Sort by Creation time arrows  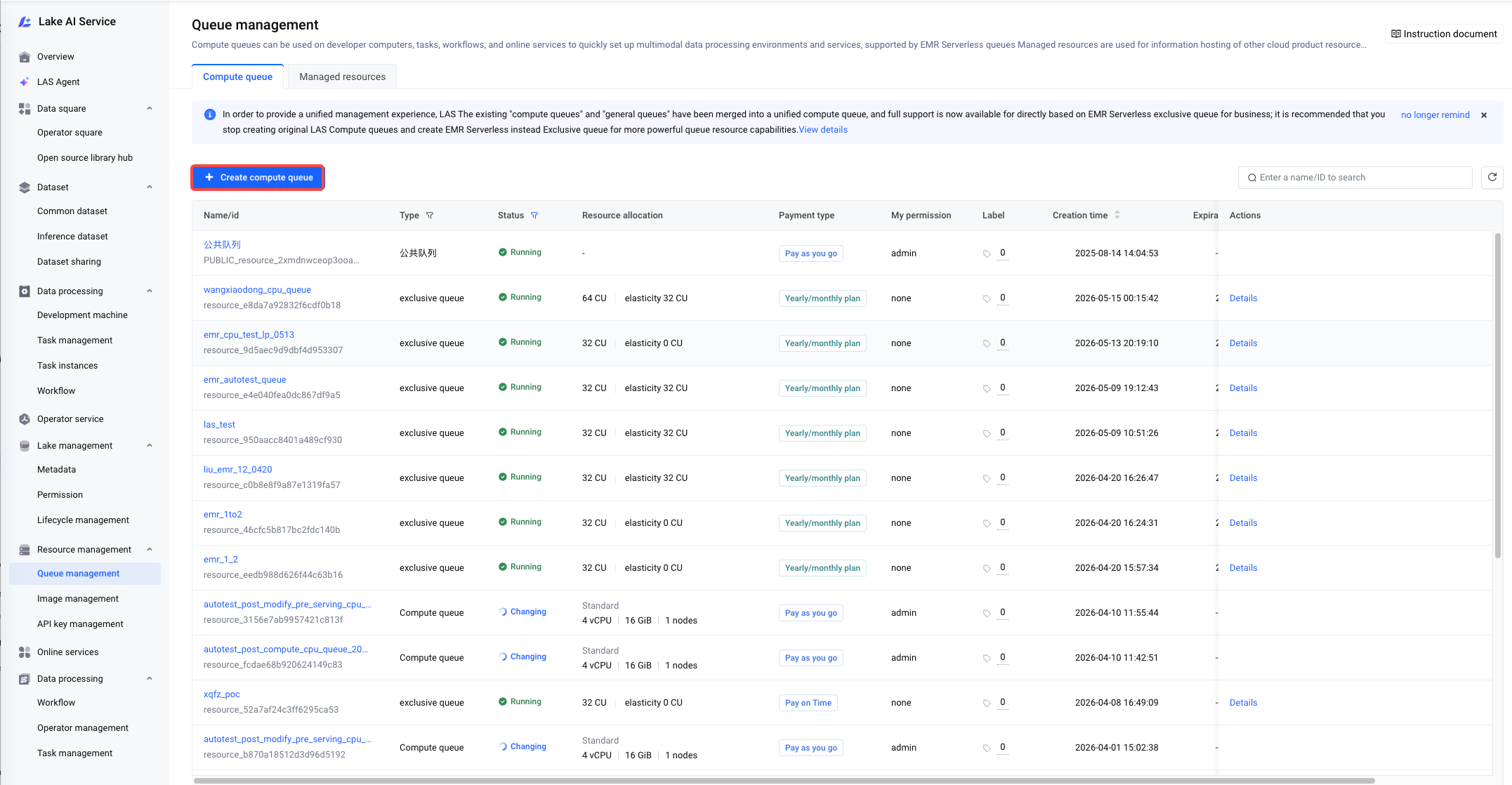(1117, 216)
